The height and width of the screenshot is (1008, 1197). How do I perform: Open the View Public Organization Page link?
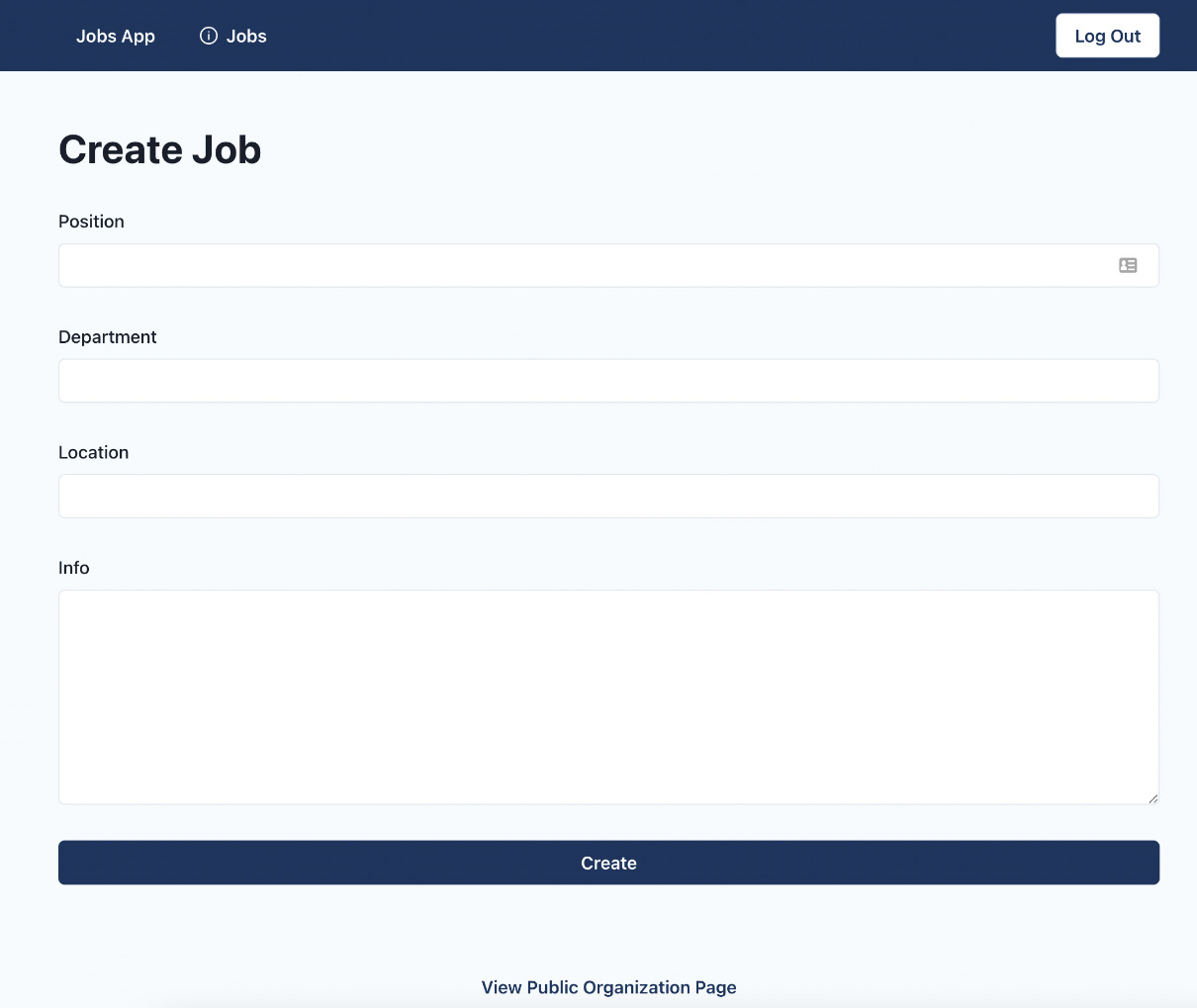608,987
